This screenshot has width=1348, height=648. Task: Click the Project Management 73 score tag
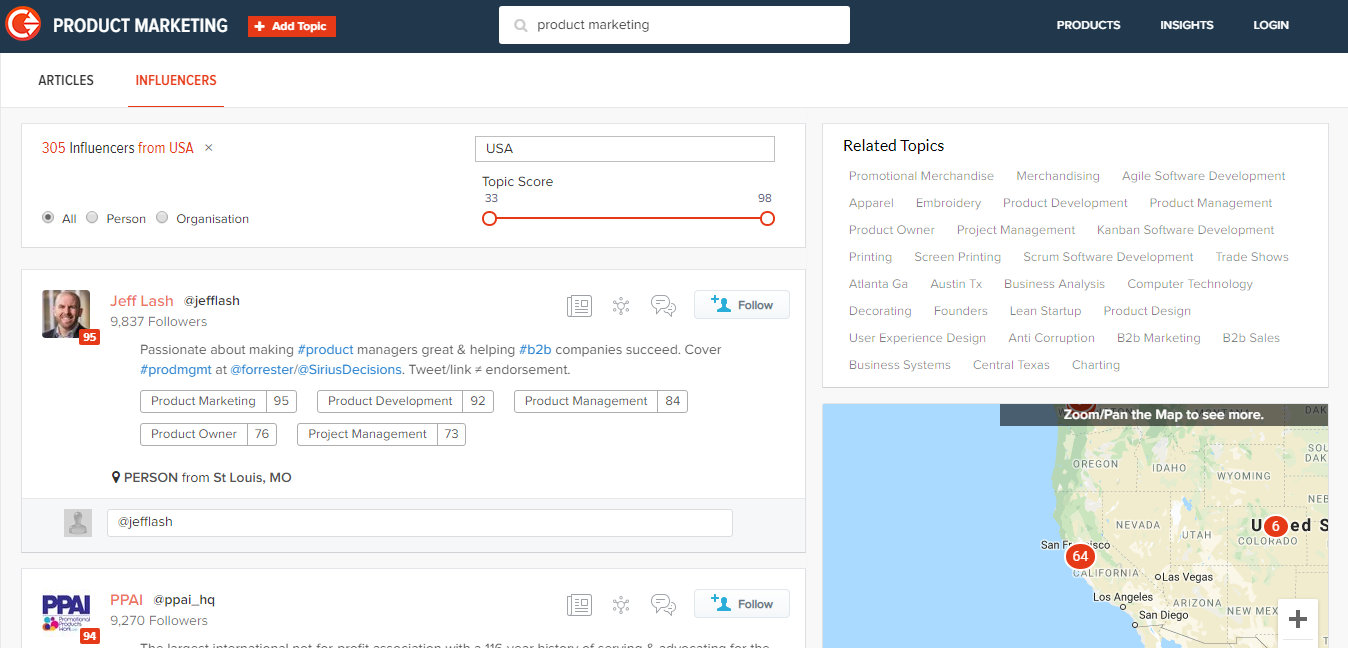[x=381, y=434]
